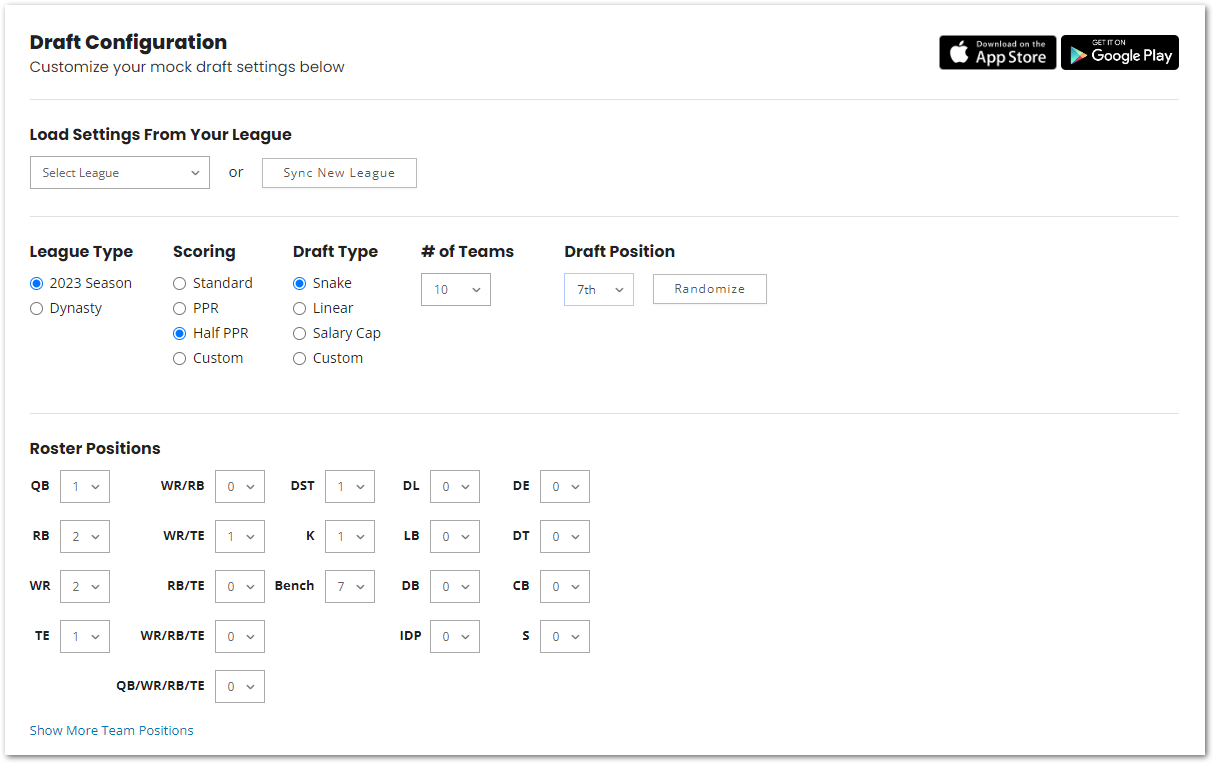Click the Sync New League button
Viewport: 1214px width, 764px height.
[x=339, y=172]
